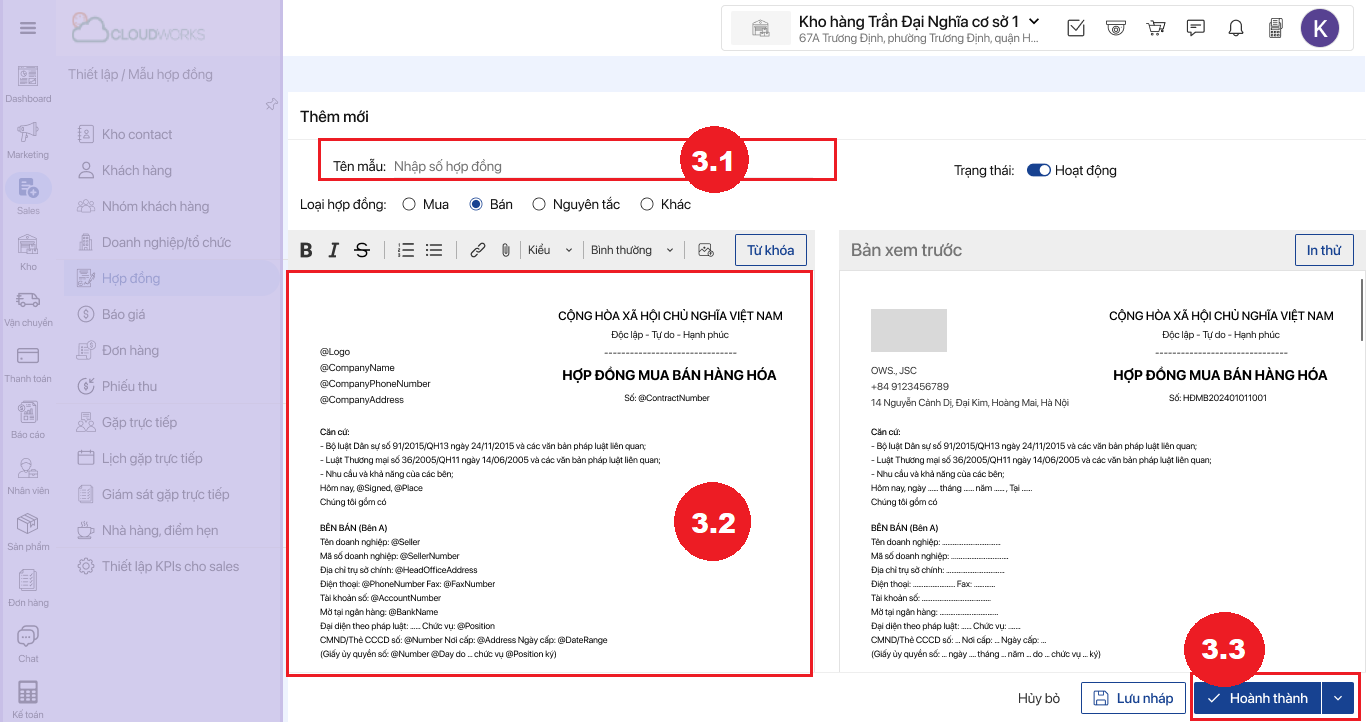The width and height of the screenshot is (1366, 722).
Task: Open the Kiểu style dropdown
Action: click(x=550, y=250)
